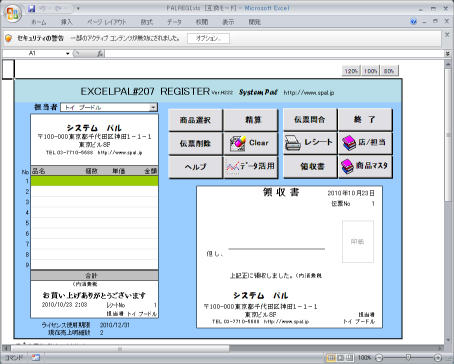Image resolution: width=454 pixels, height=364 pixels.
Task: Switch to Normal view in status bar
Action: 331,358
